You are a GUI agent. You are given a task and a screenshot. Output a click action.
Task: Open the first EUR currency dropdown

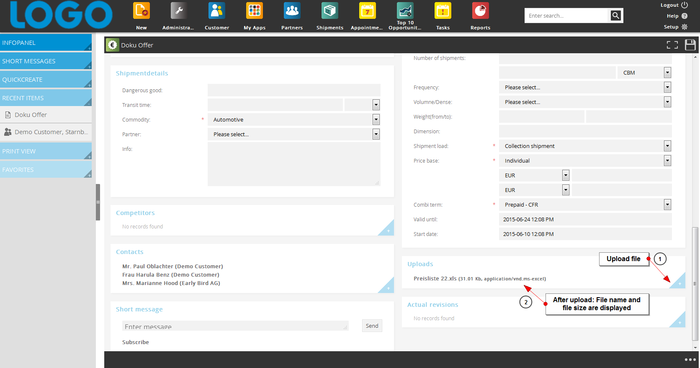click(566, 175)
